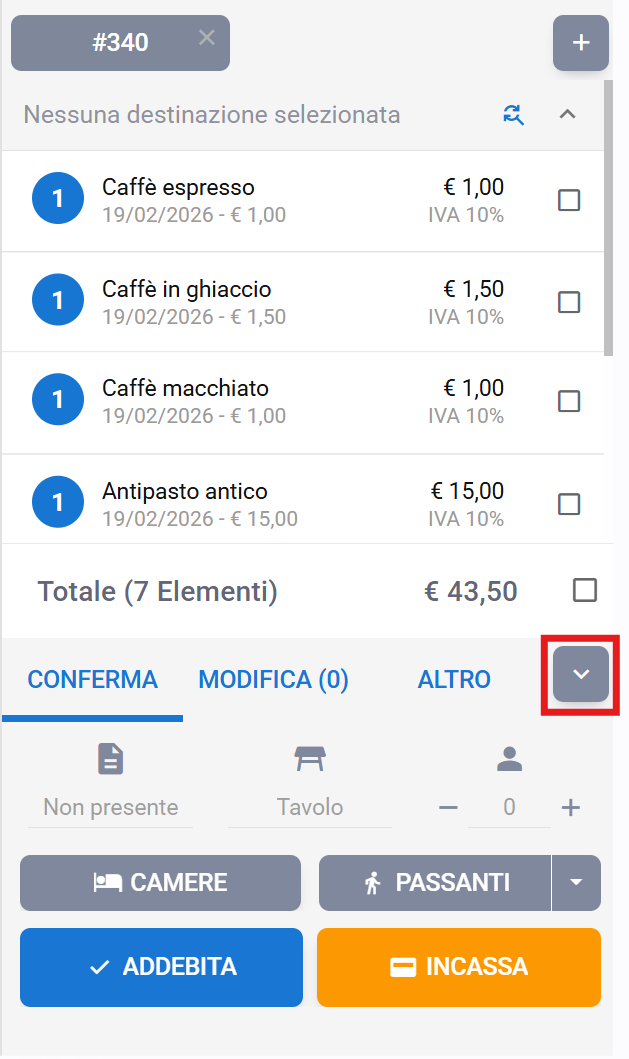The height and width of the screenshot is (1059, 629).
Task: Click the plus icon to add new order
Action: click(580, 43)
